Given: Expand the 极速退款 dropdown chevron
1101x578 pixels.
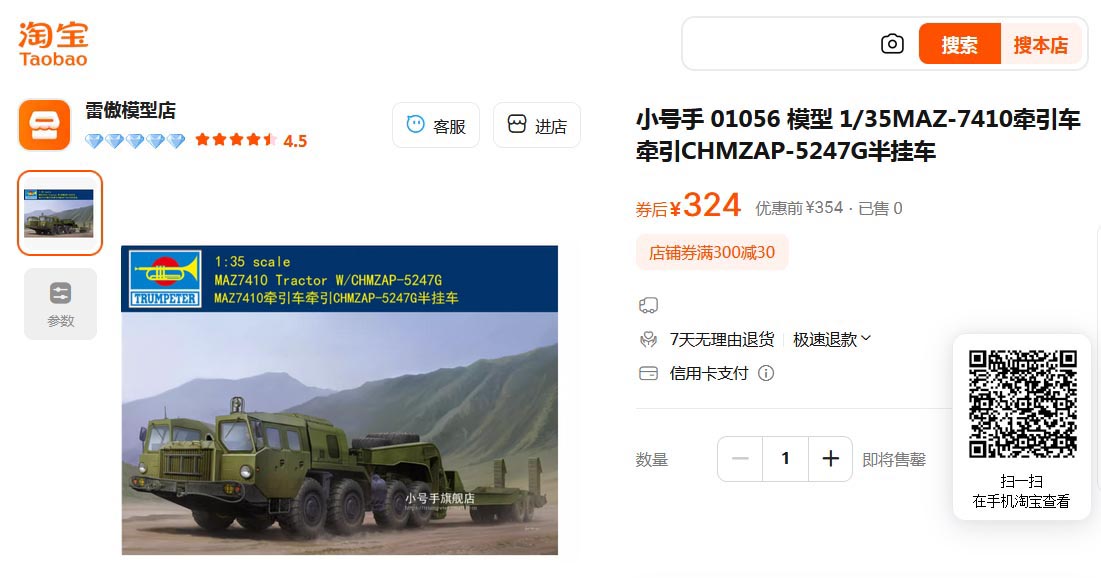Looking at the screenshot, I should 866,339.
